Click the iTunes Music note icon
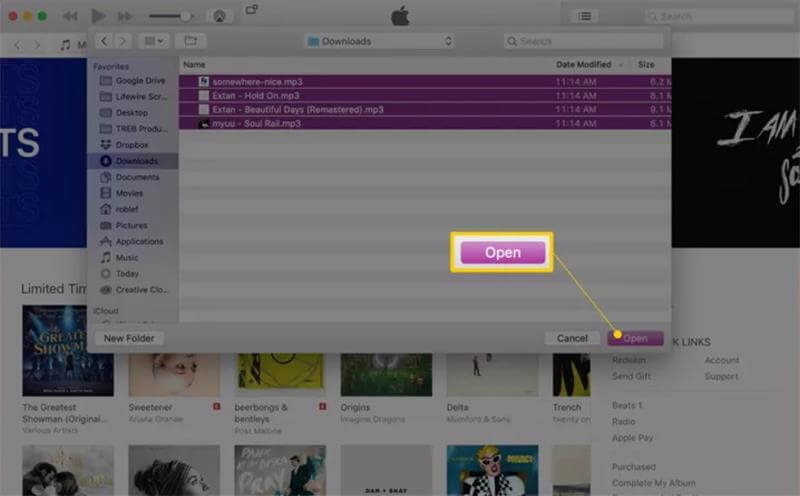 pos(64,45)
